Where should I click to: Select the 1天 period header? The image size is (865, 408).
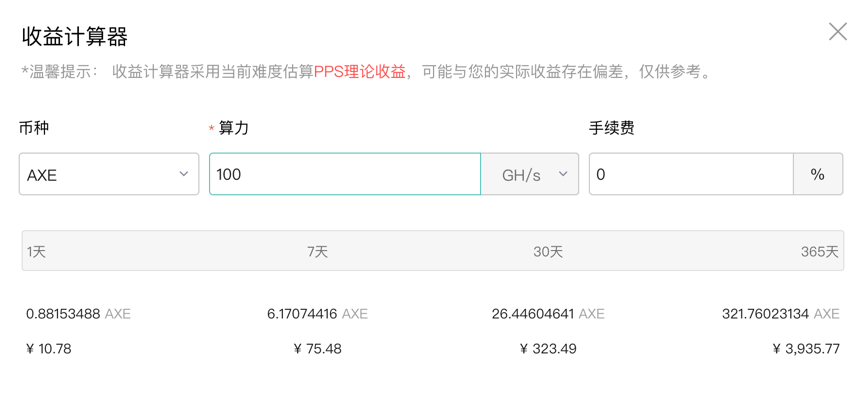tap(37, 252)
